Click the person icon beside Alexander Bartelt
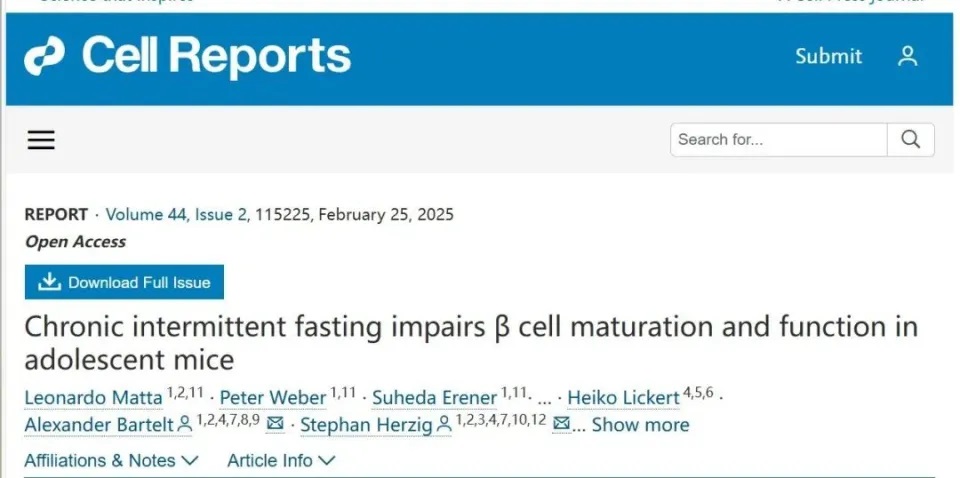 [x=184, y=424]
